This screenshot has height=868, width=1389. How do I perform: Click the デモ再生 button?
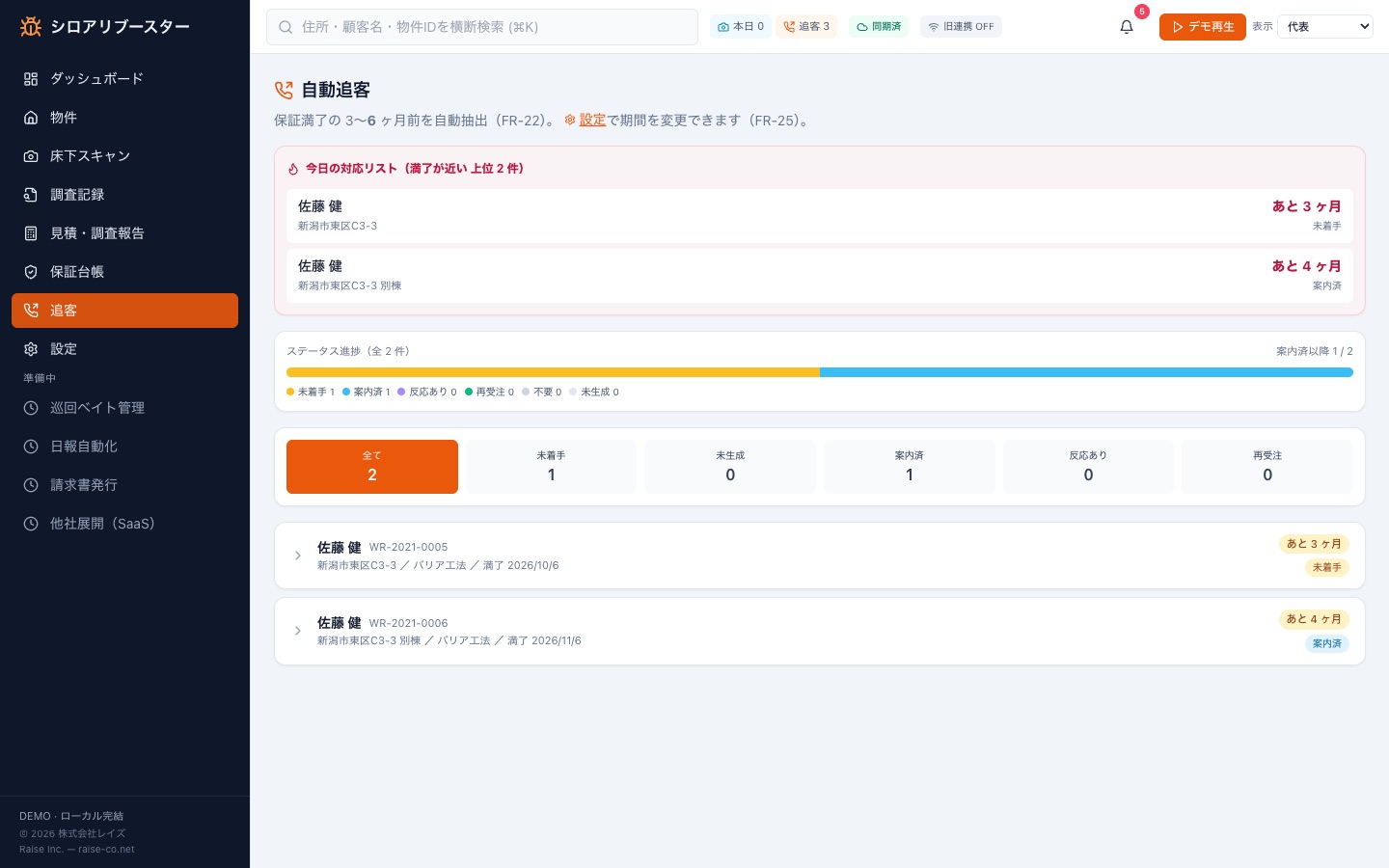click(1203, 27)
